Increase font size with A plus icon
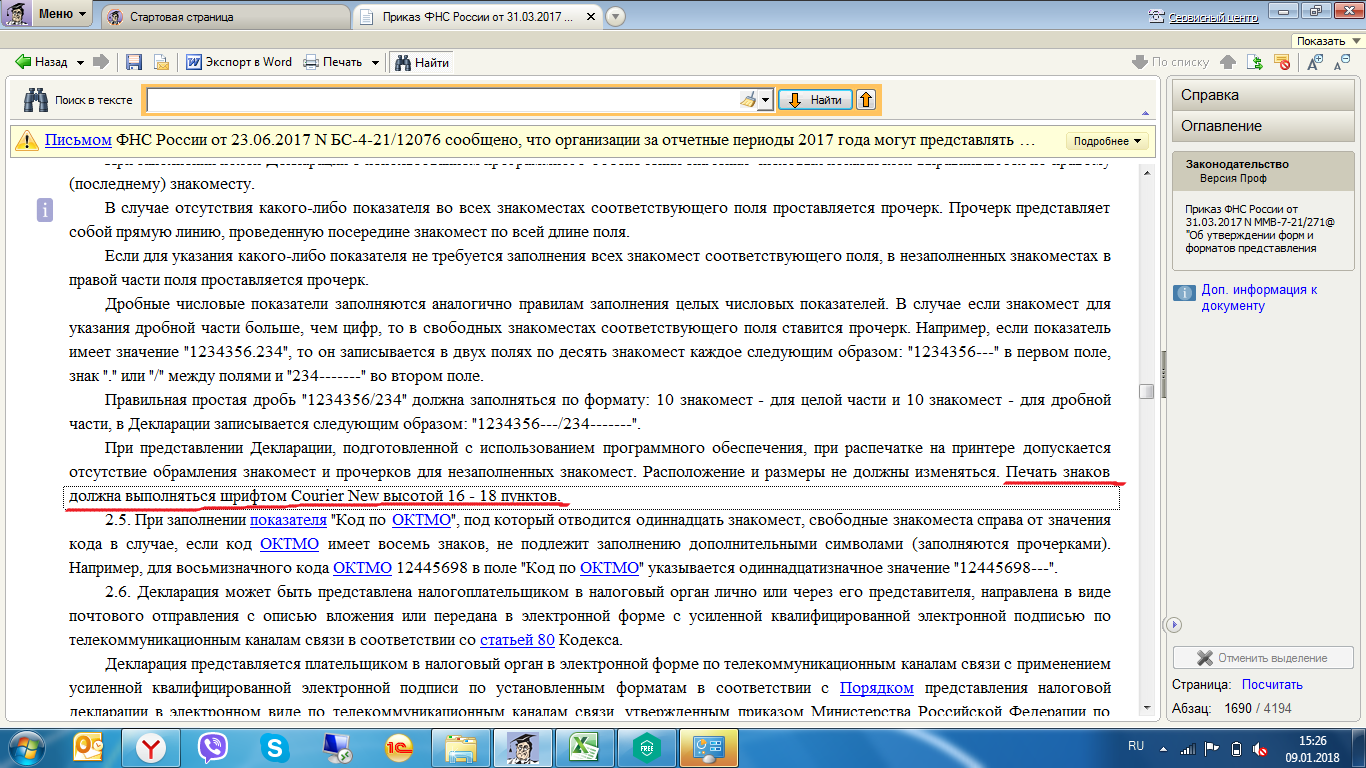The image size is (1366, 768). point(1314,61)
